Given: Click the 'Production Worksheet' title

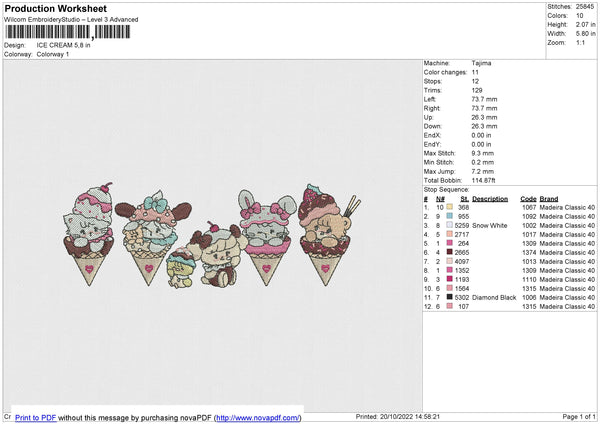Looking at the screenshot, I should tap(55, 8).
